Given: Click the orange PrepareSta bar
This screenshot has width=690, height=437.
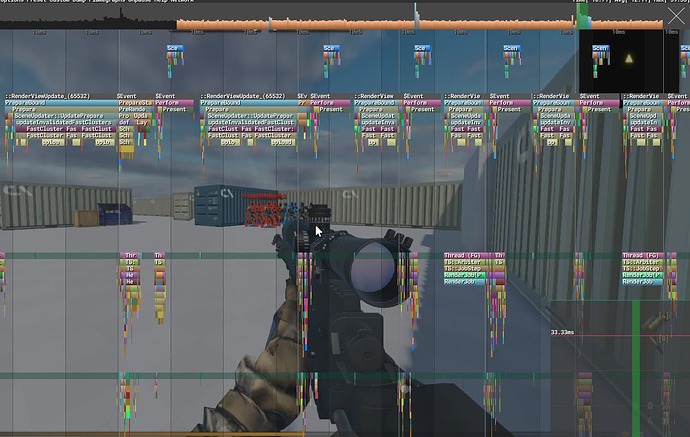Looking at the screenshot, I should [x=136, y=103].
